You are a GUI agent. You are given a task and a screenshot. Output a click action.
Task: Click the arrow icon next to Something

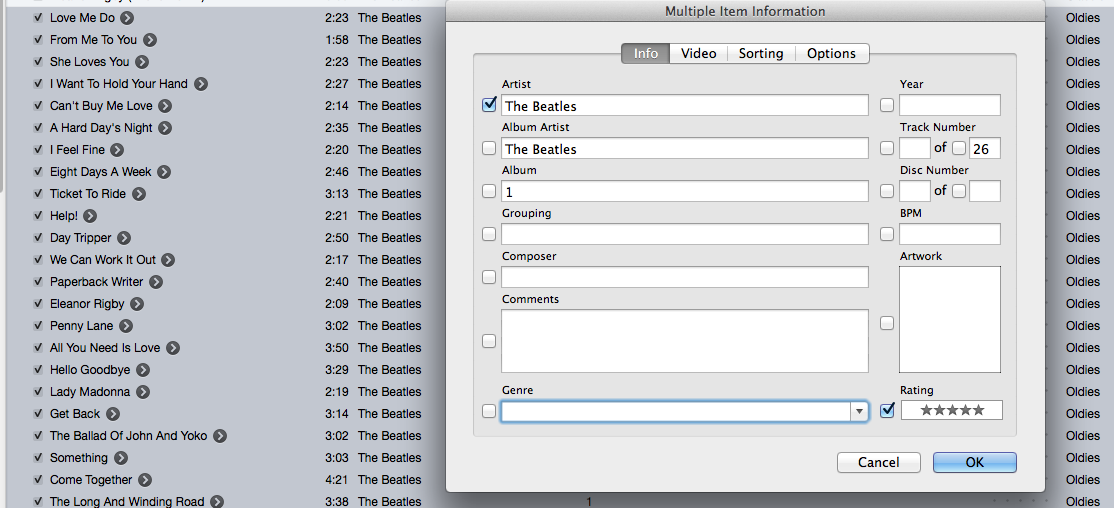(x=120, y=458)
